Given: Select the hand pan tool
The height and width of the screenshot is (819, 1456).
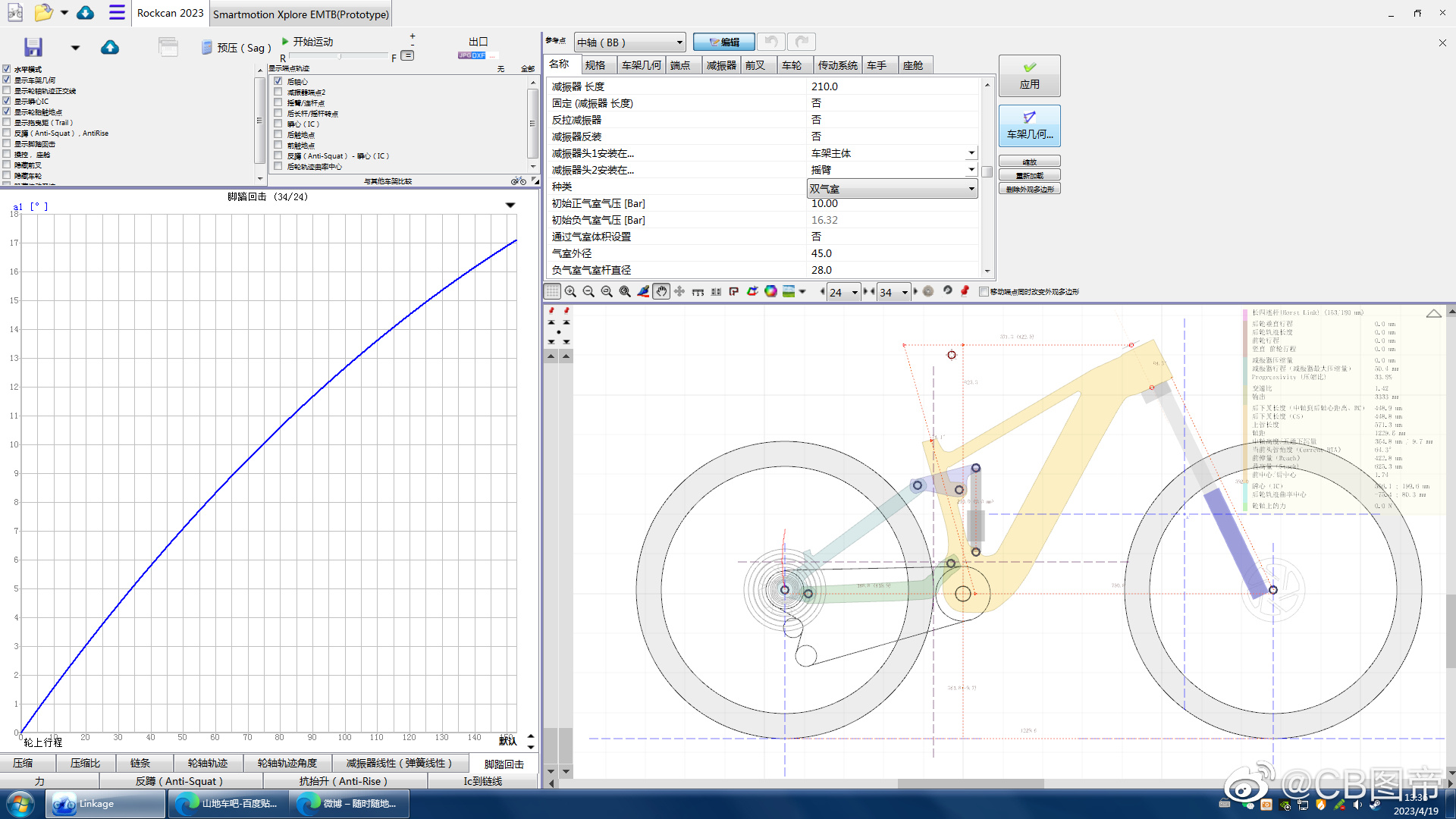Looking at the screenshot, I should [661, 291].
